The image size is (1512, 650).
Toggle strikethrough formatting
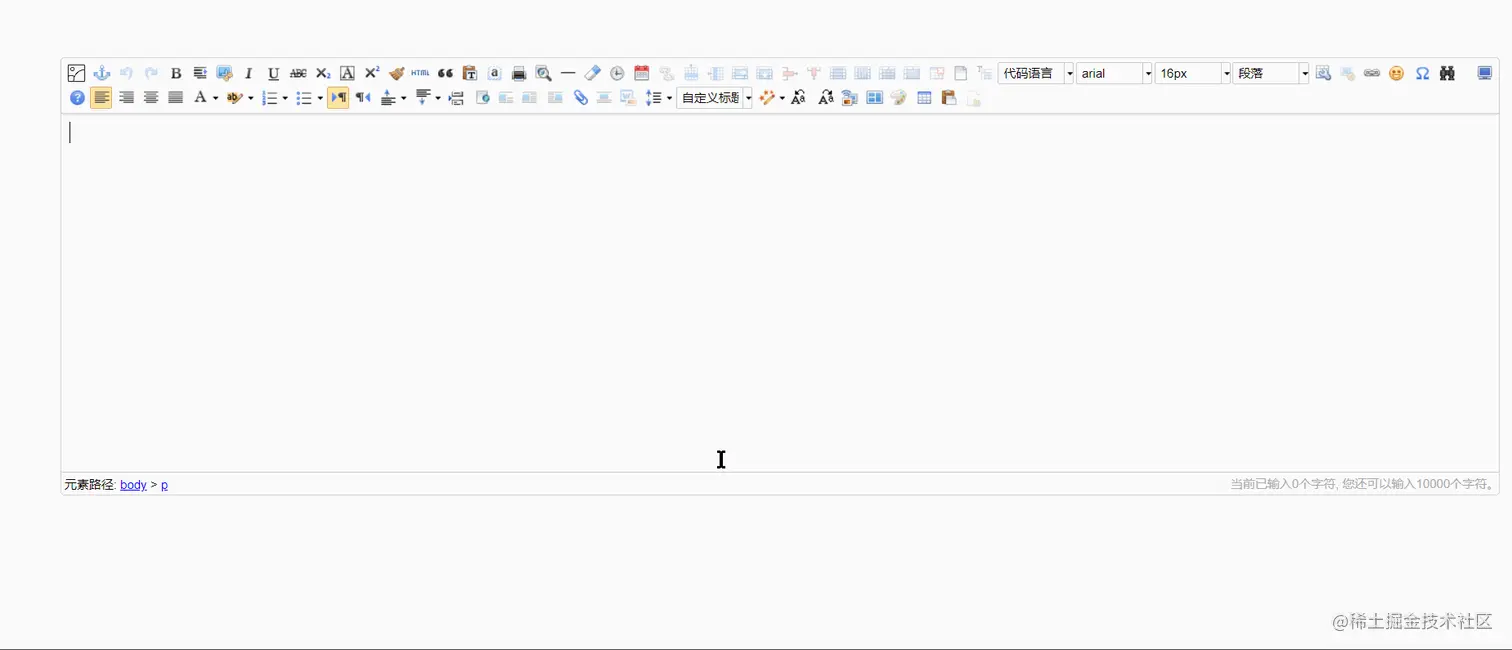[298, 73]
